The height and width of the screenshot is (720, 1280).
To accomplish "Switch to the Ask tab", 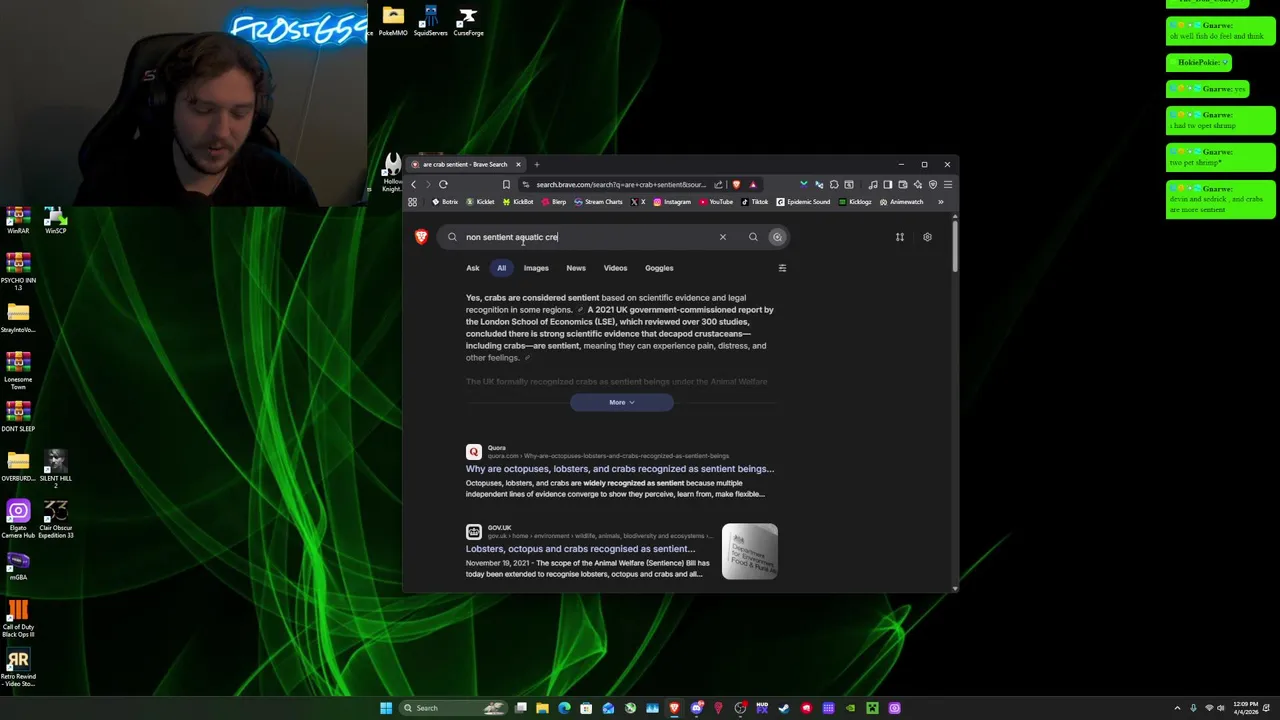I will pos(473,268).
